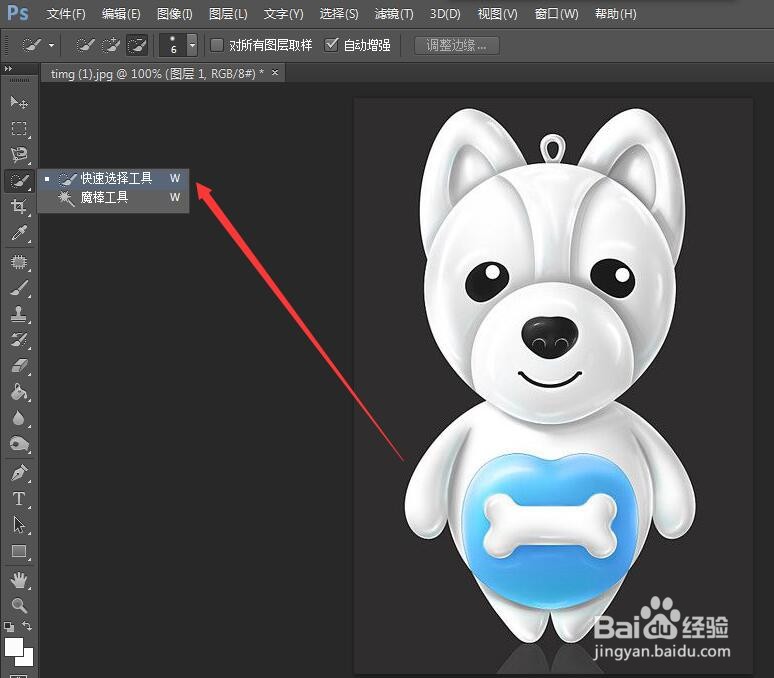Click the brush size 6 preview box
Screen dimensions: 774x678
point(173,45)
